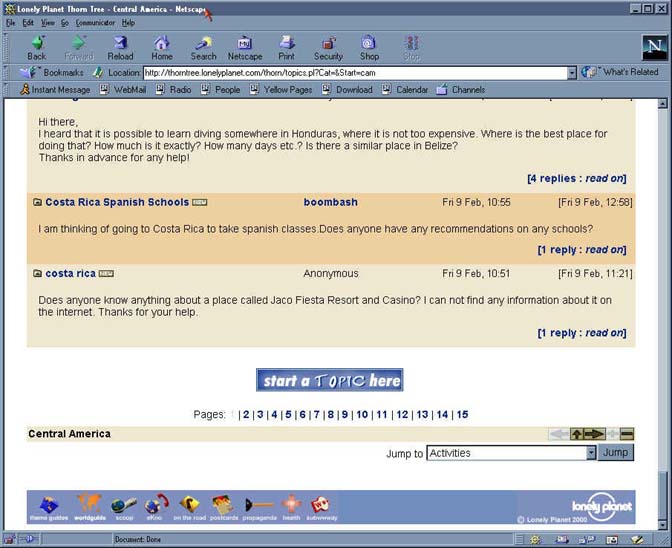The width and height of the screenshot is (672, 548).
Task: Open author boombash profile link
Action: 330,202
